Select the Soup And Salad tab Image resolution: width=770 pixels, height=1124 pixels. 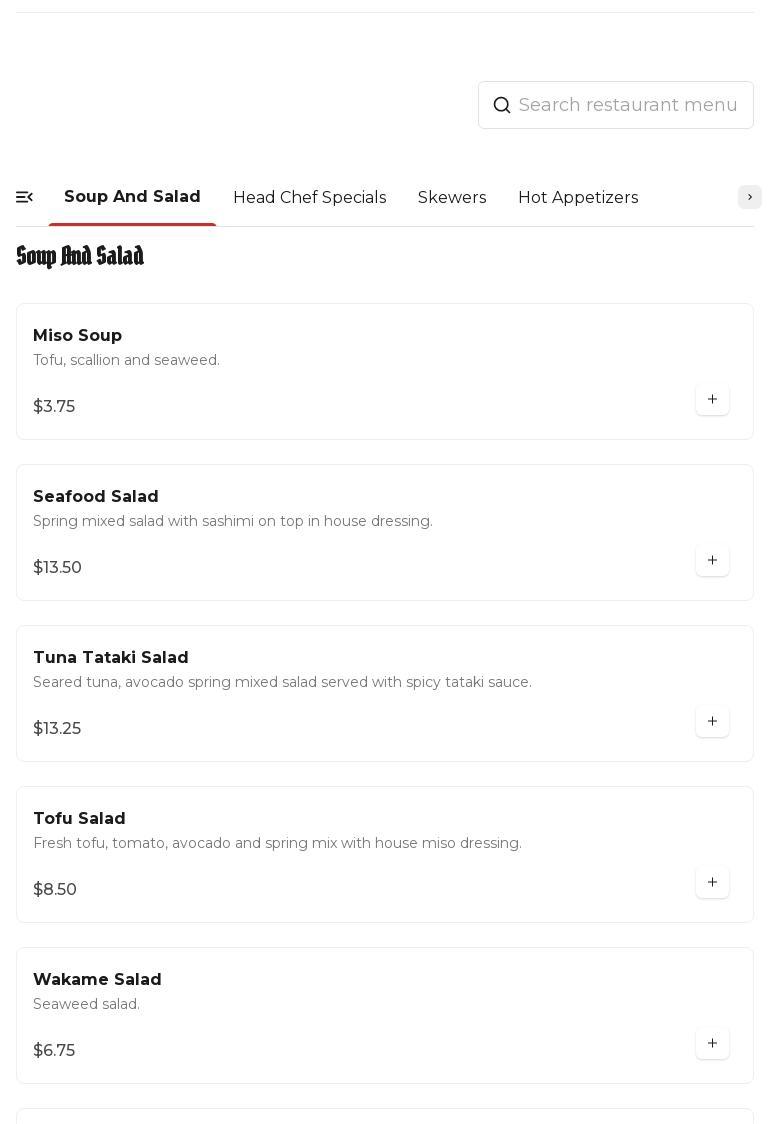point(132,197)
